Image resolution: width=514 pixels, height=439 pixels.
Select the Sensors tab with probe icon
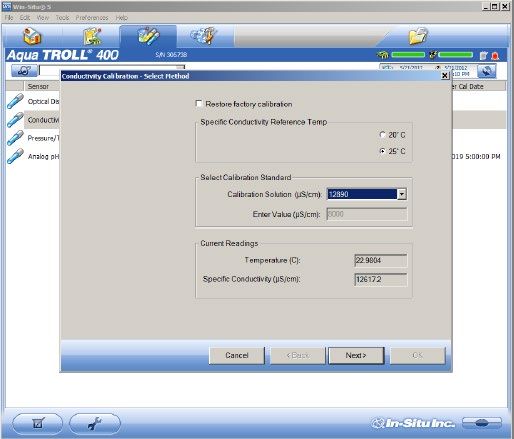[x=148, y=36]
